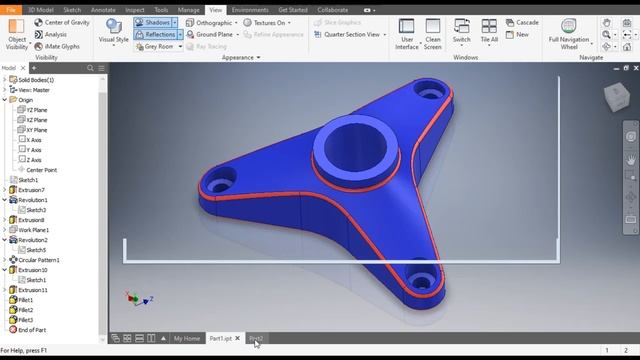Expand the Extrusion7 feature
The image size is (640, 360).
[4, 190]
